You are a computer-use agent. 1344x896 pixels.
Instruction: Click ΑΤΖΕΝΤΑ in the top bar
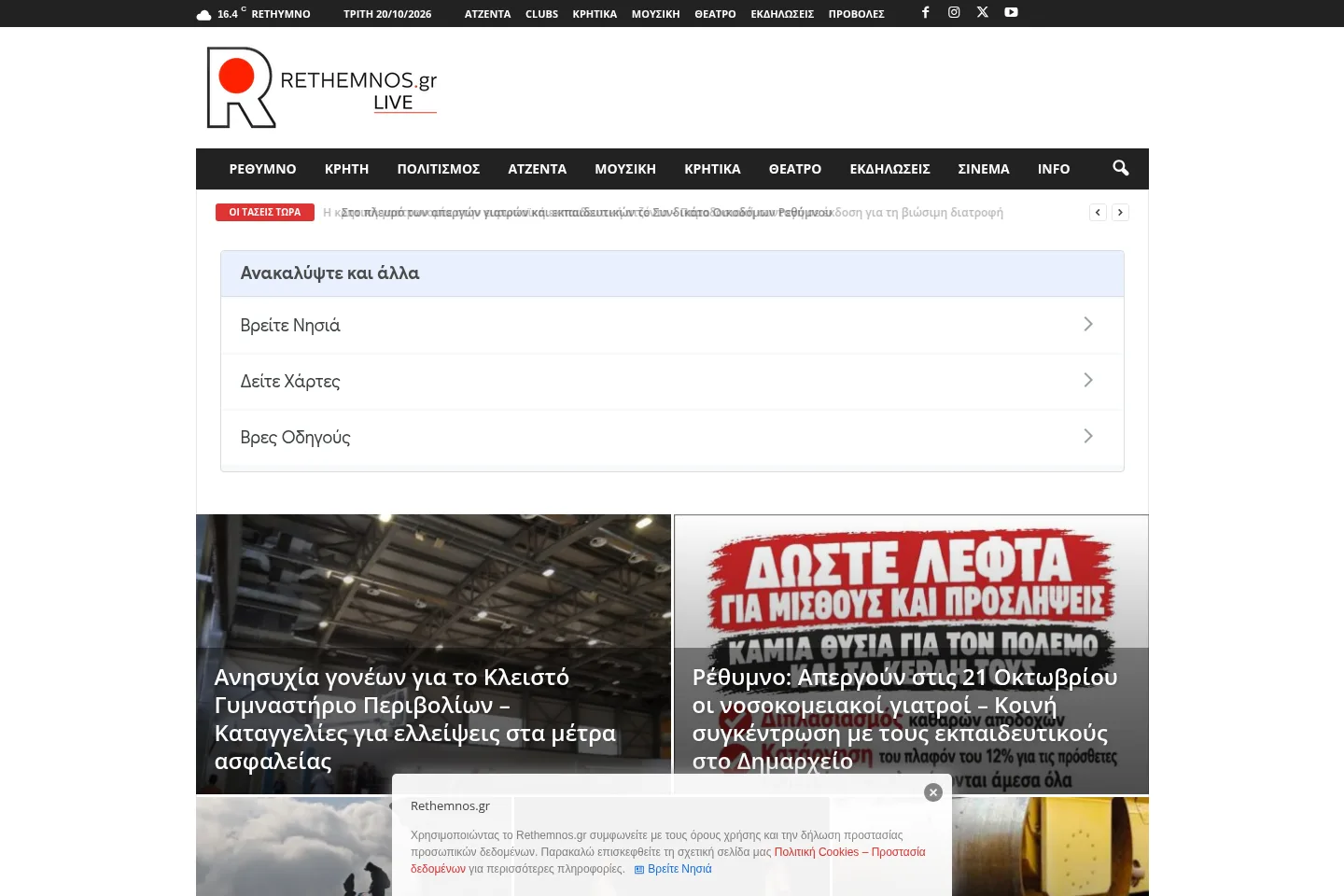pos(487,14)
